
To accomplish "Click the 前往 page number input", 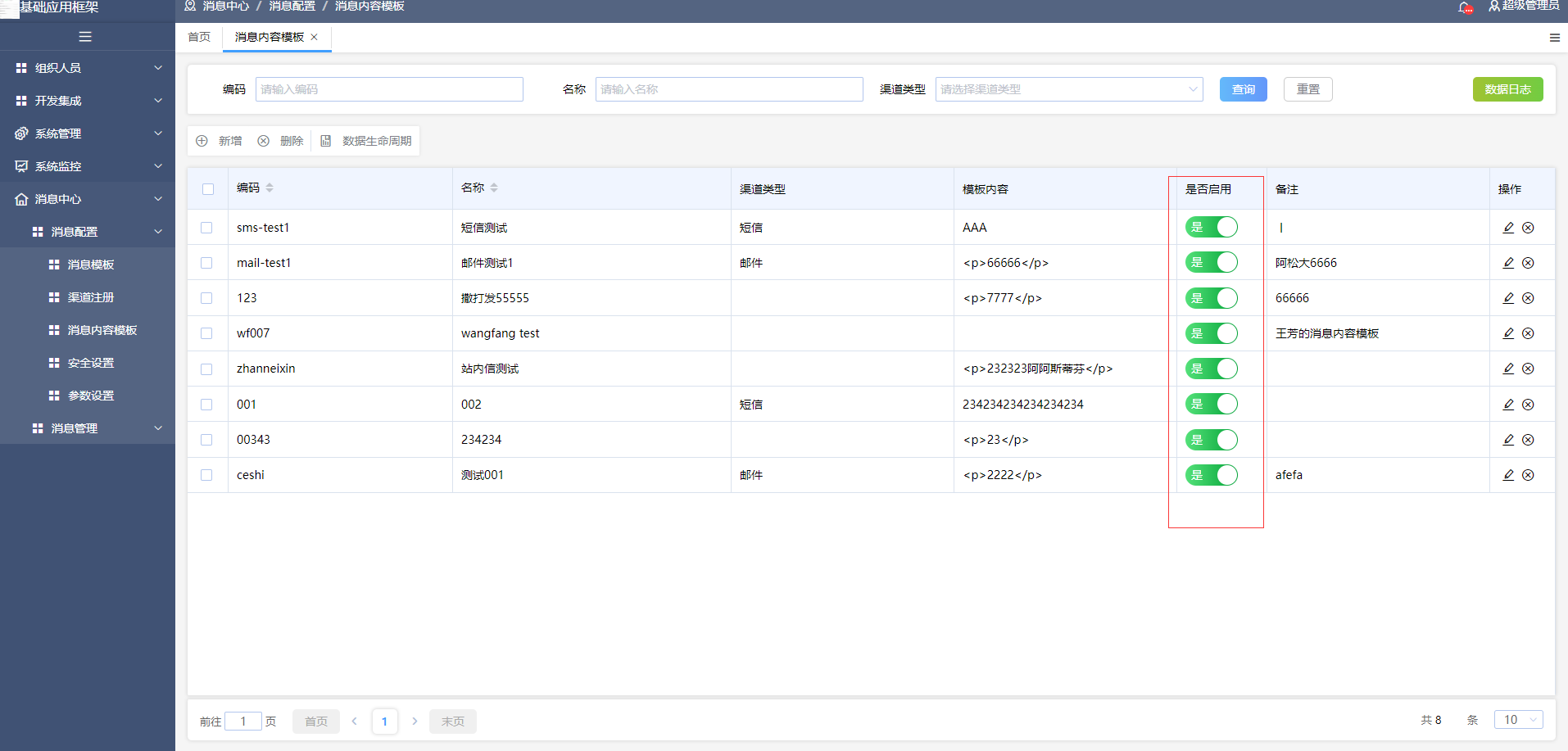I will pyautogui.click(x=243, y=721).
